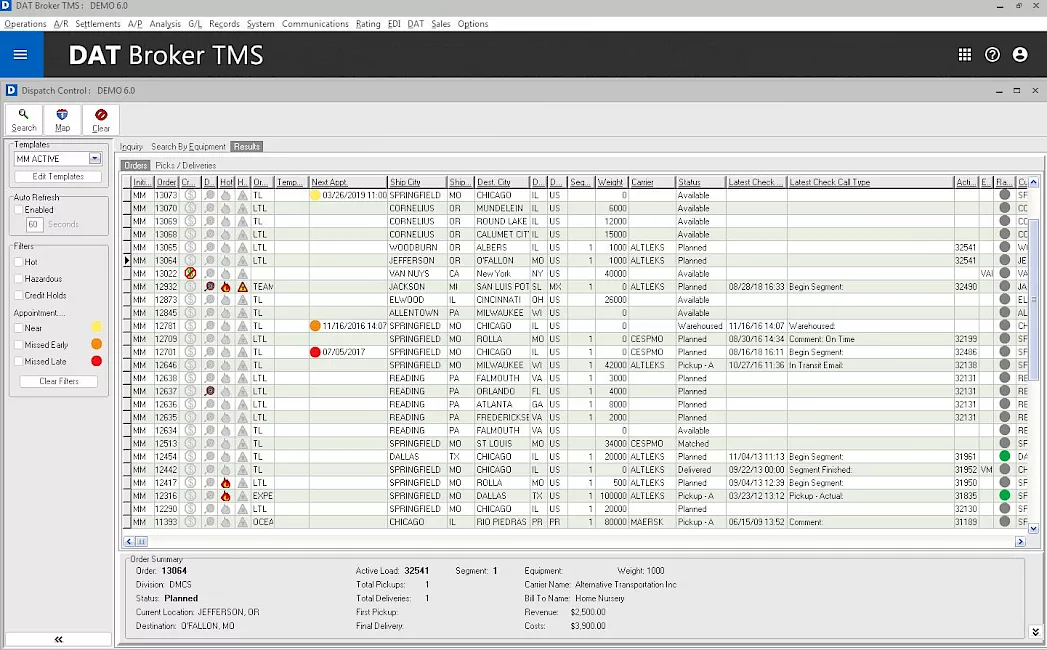The width and height of the screenshot is (1047, 650).
Task: Click the red Missed Late color swatch
Action: point(96,361)
